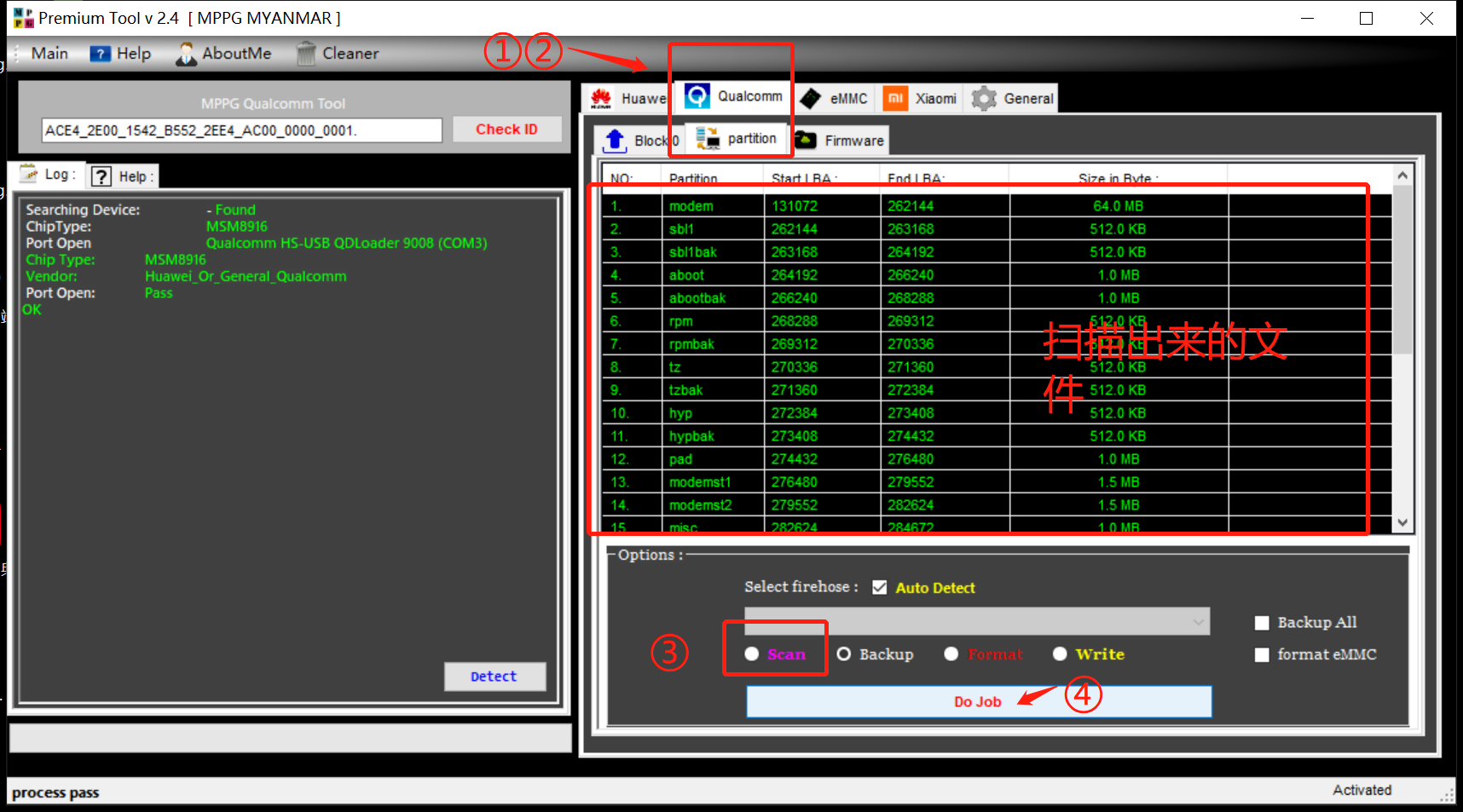Click the Huawei logo icon
Image resolution: width=1463 pixels, height=812 pixels.
tap(601, 98)
